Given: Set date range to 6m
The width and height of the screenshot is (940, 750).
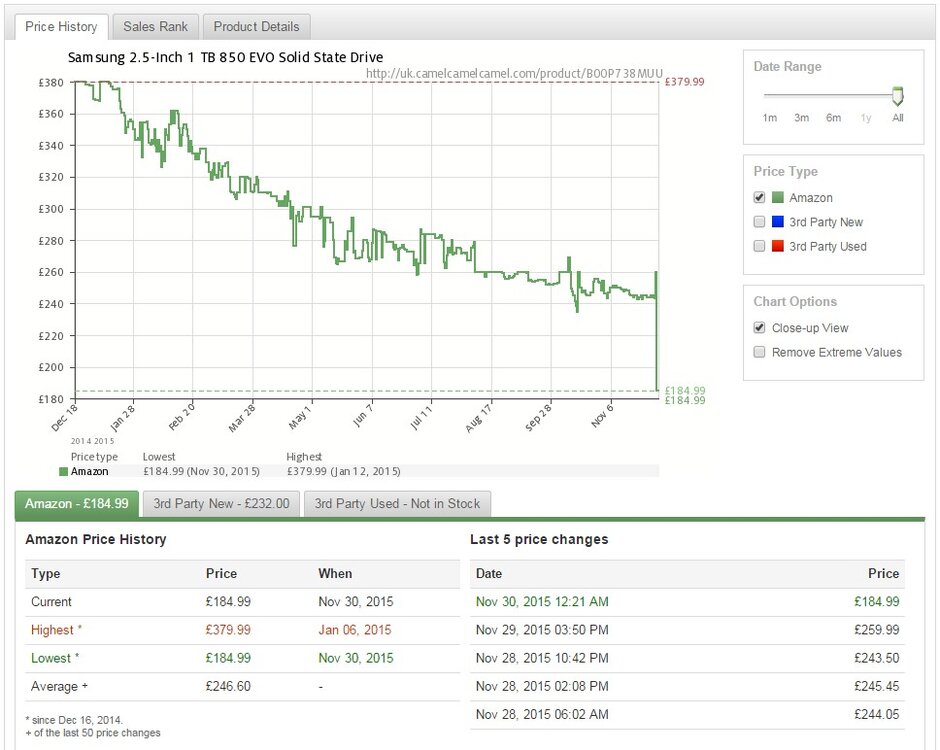Looking at the screenshot, I should pyautogui.click(x=833, y=118).
